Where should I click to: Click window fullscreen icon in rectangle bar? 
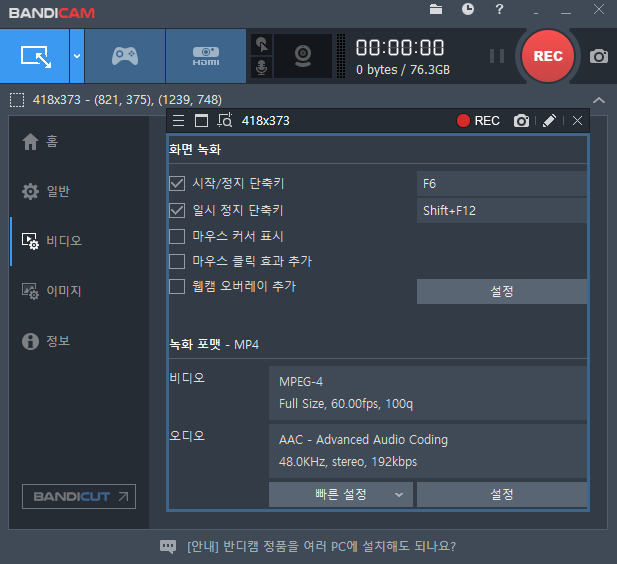[x=201, y=120]
